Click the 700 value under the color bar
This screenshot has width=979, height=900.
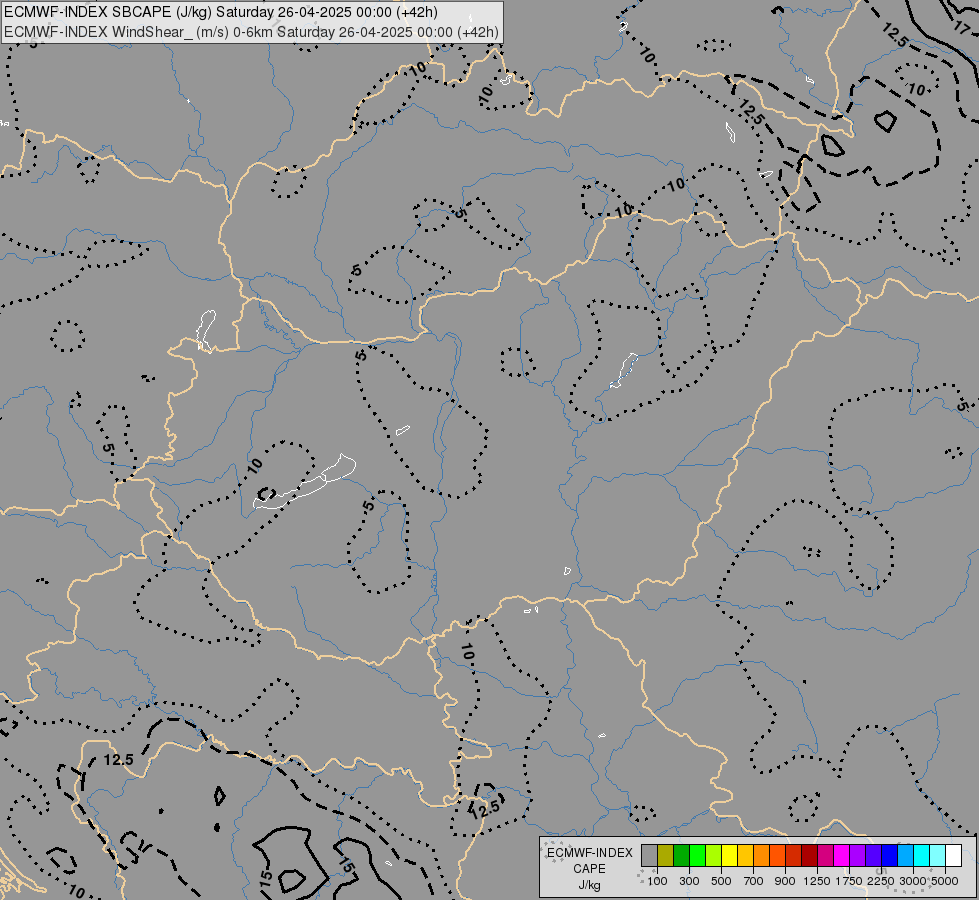(x=754, y=881)
